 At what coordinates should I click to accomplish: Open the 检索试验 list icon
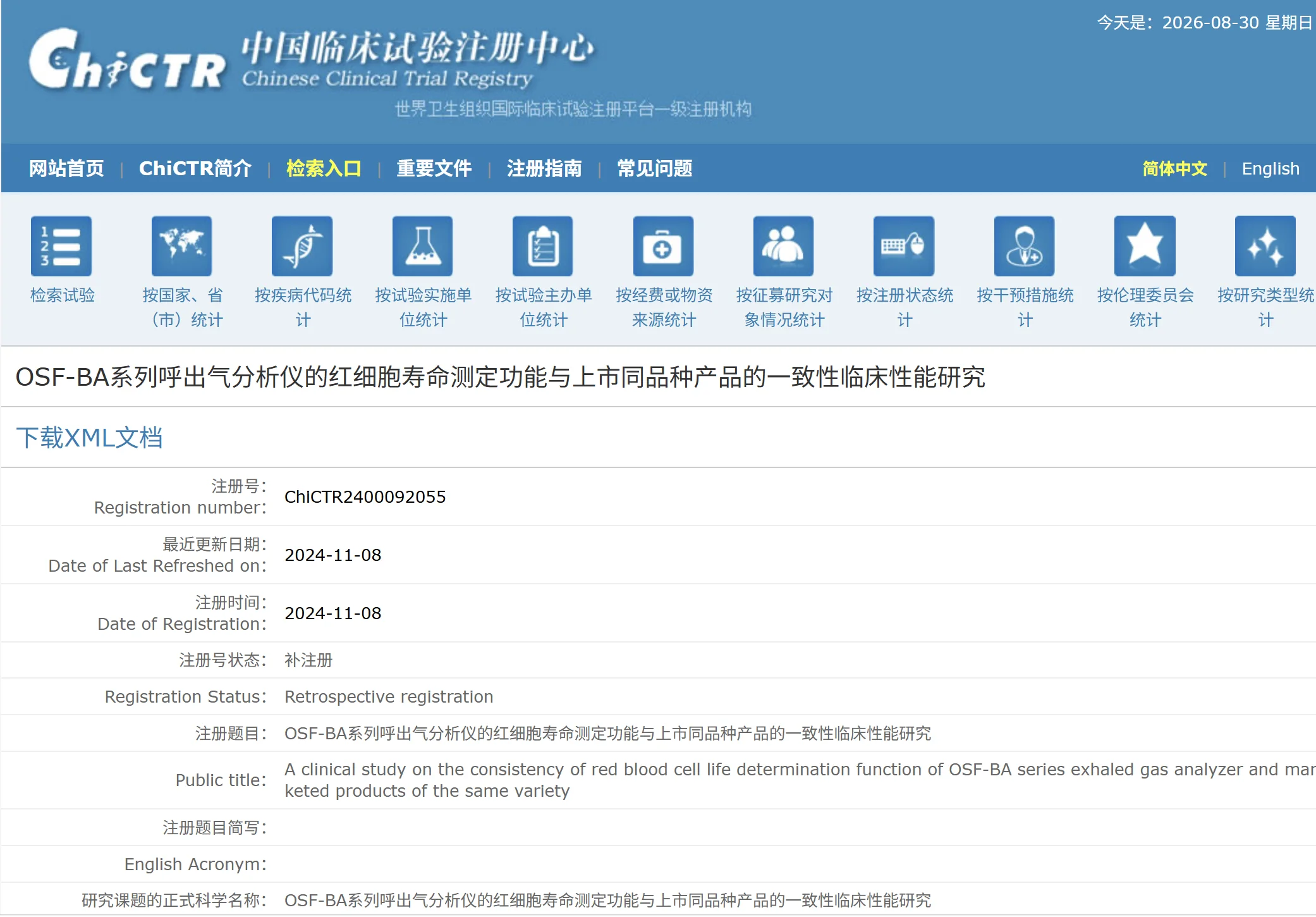click(x=61, y=246)
